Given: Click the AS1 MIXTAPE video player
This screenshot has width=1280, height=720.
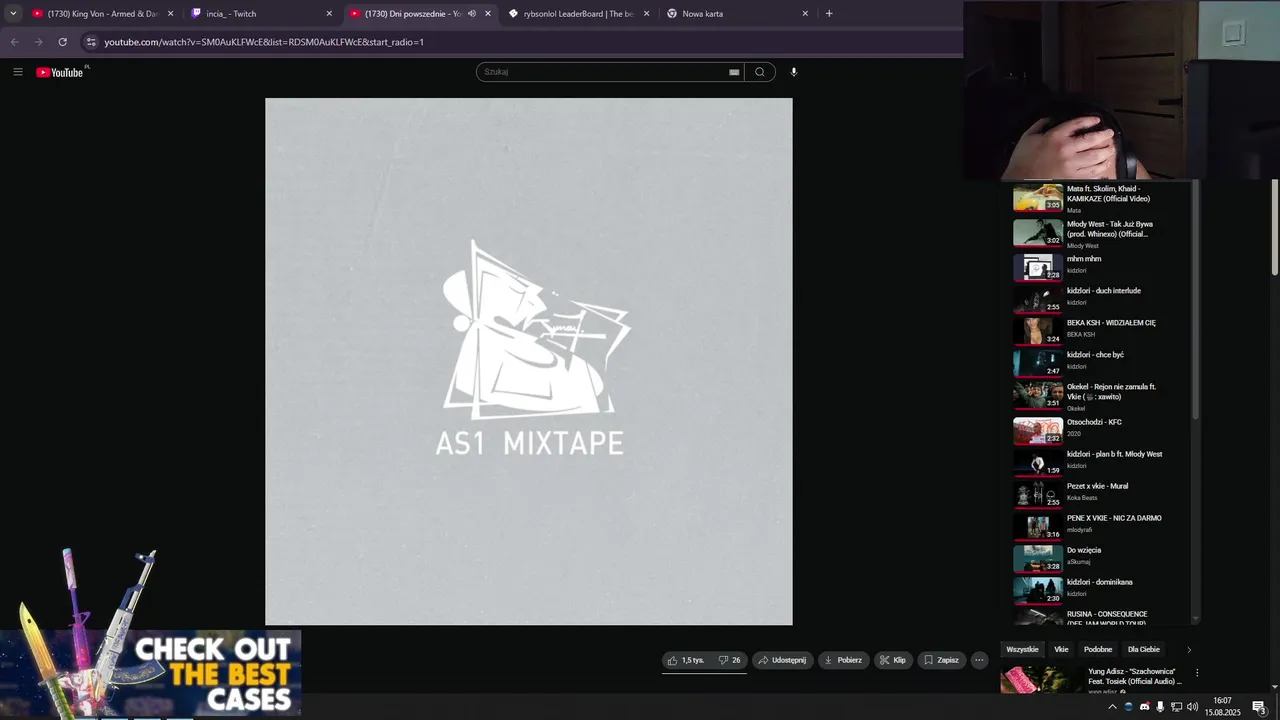Looking at the screenshot, I should tap(529, 361).
